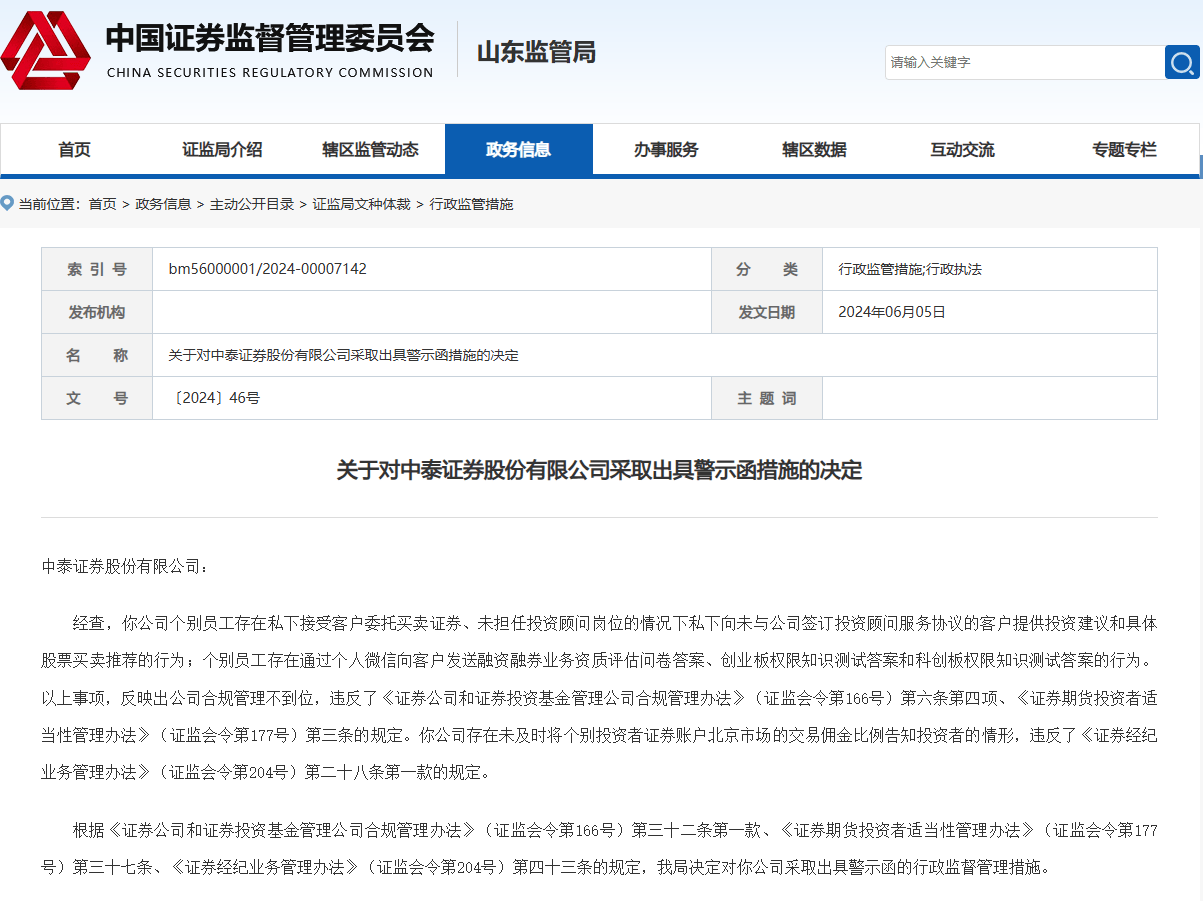
Task: Click the location pin icon beside 当前位置
Action: (8, 203)
